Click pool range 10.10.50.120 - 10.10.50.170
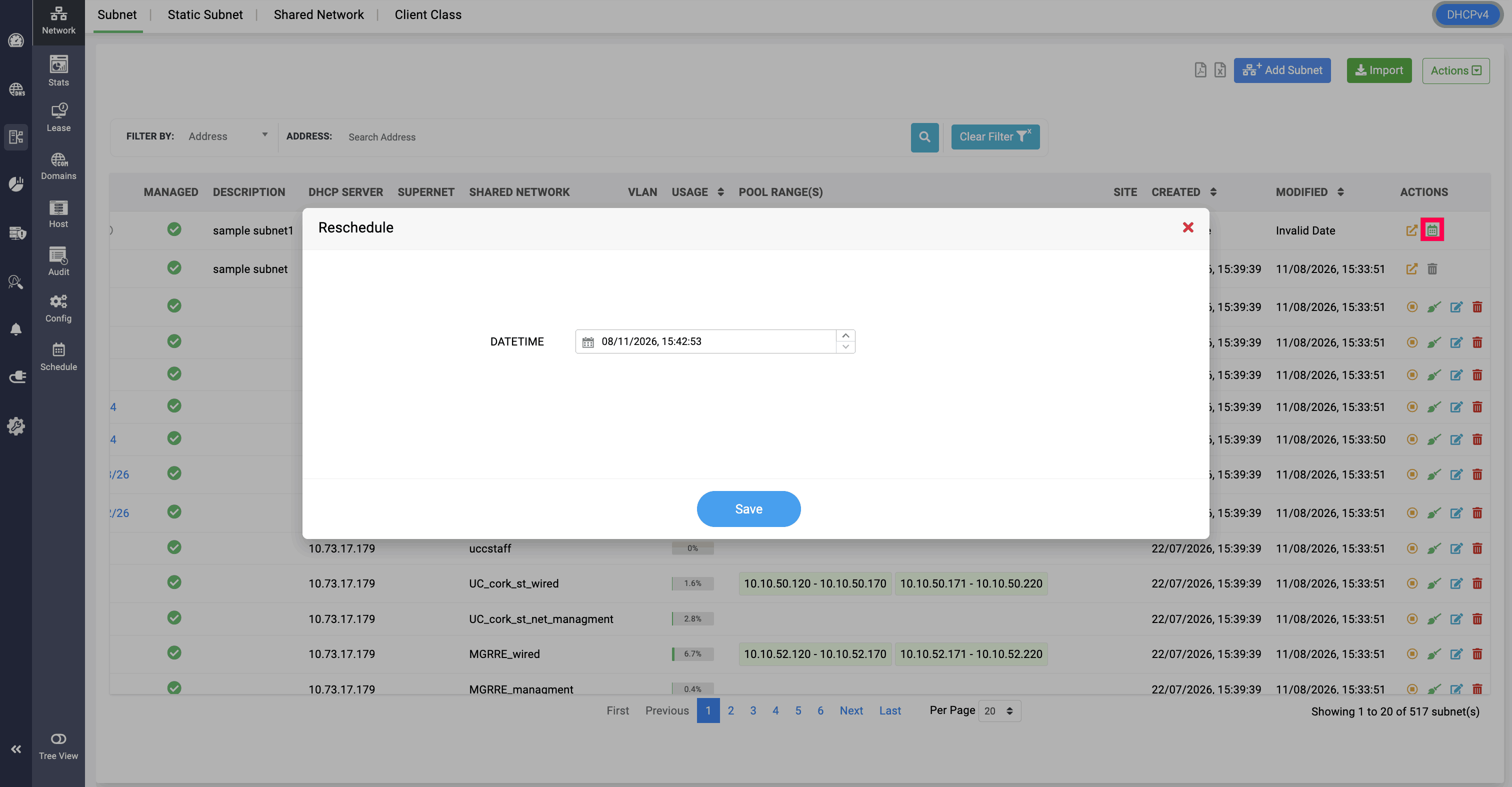This screenshot has height=787, width=1512. click(815, 583)
